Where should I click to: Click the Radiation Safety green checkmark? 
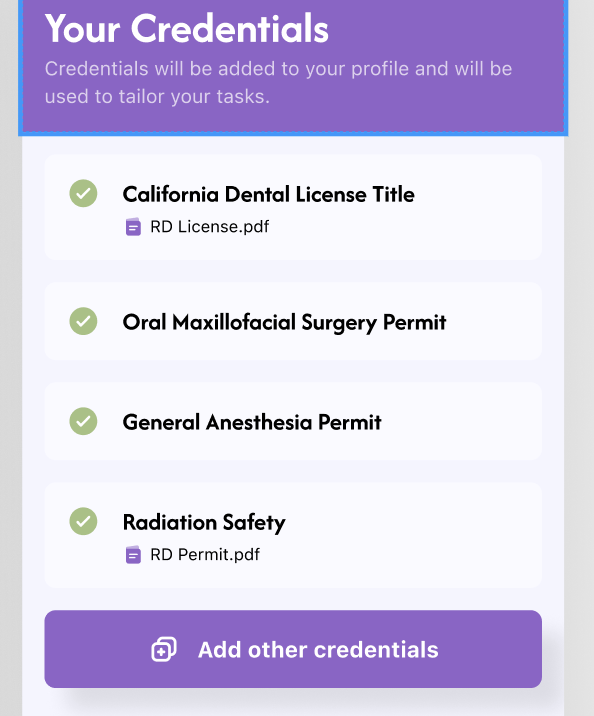pos(83,521)
